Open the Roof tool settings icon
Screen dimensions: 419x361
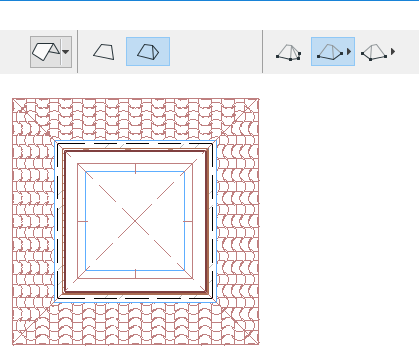pyautogui.click(x=46, y=52)
